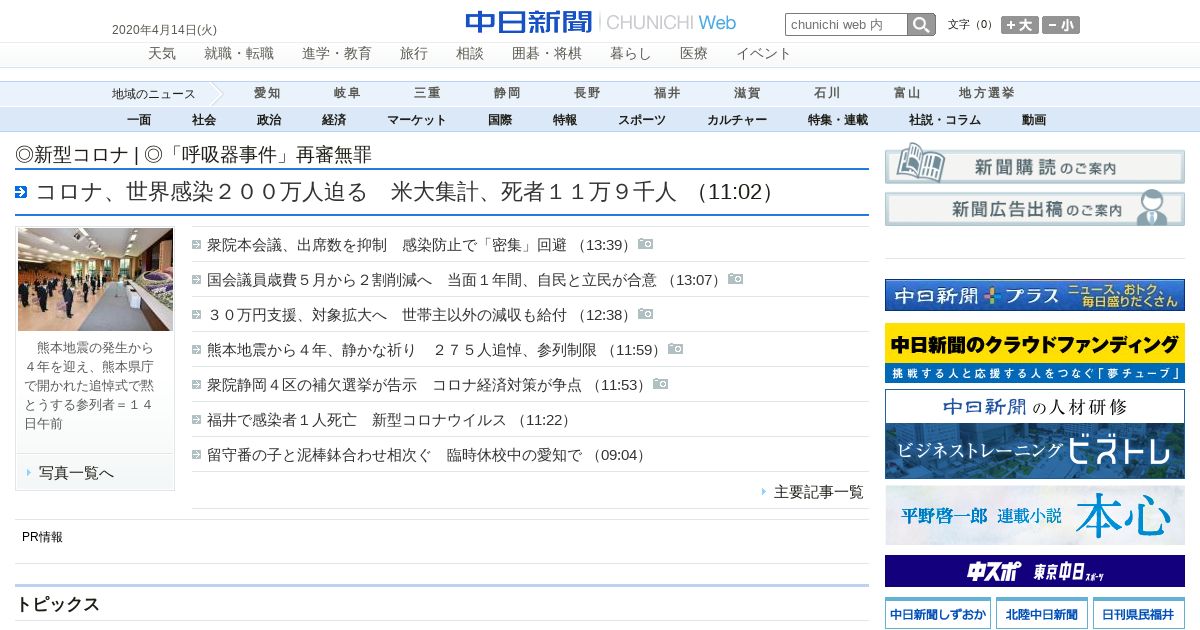Open the 日刊県民福井 button
Image resolution: width=1200 pixels, height=630 pixels.
pyautogui.click(x=1138, y=613)
